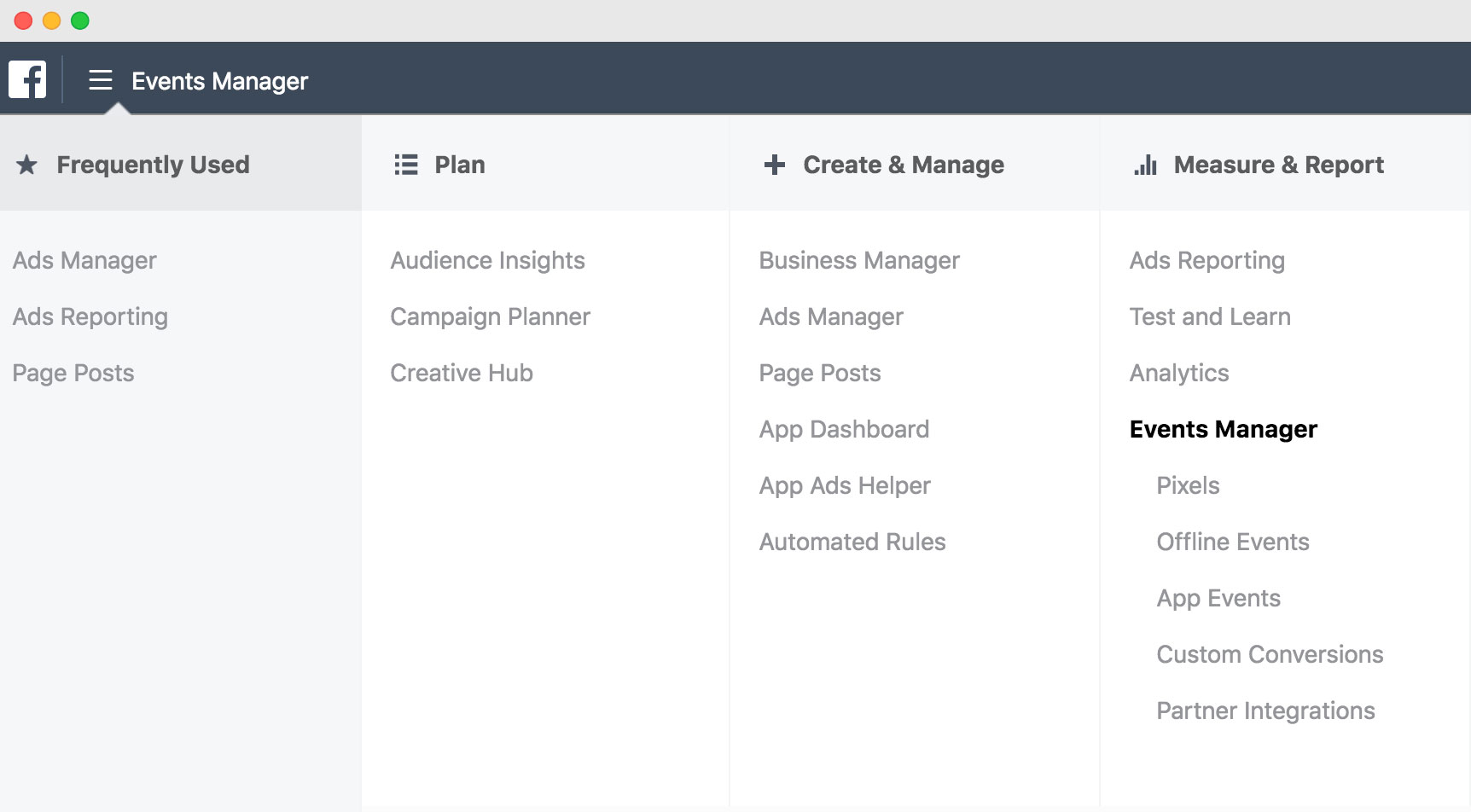The image size is (1471, 812).
Task: Click the Frequently Used star icon
Action: (x=27, y=165)
